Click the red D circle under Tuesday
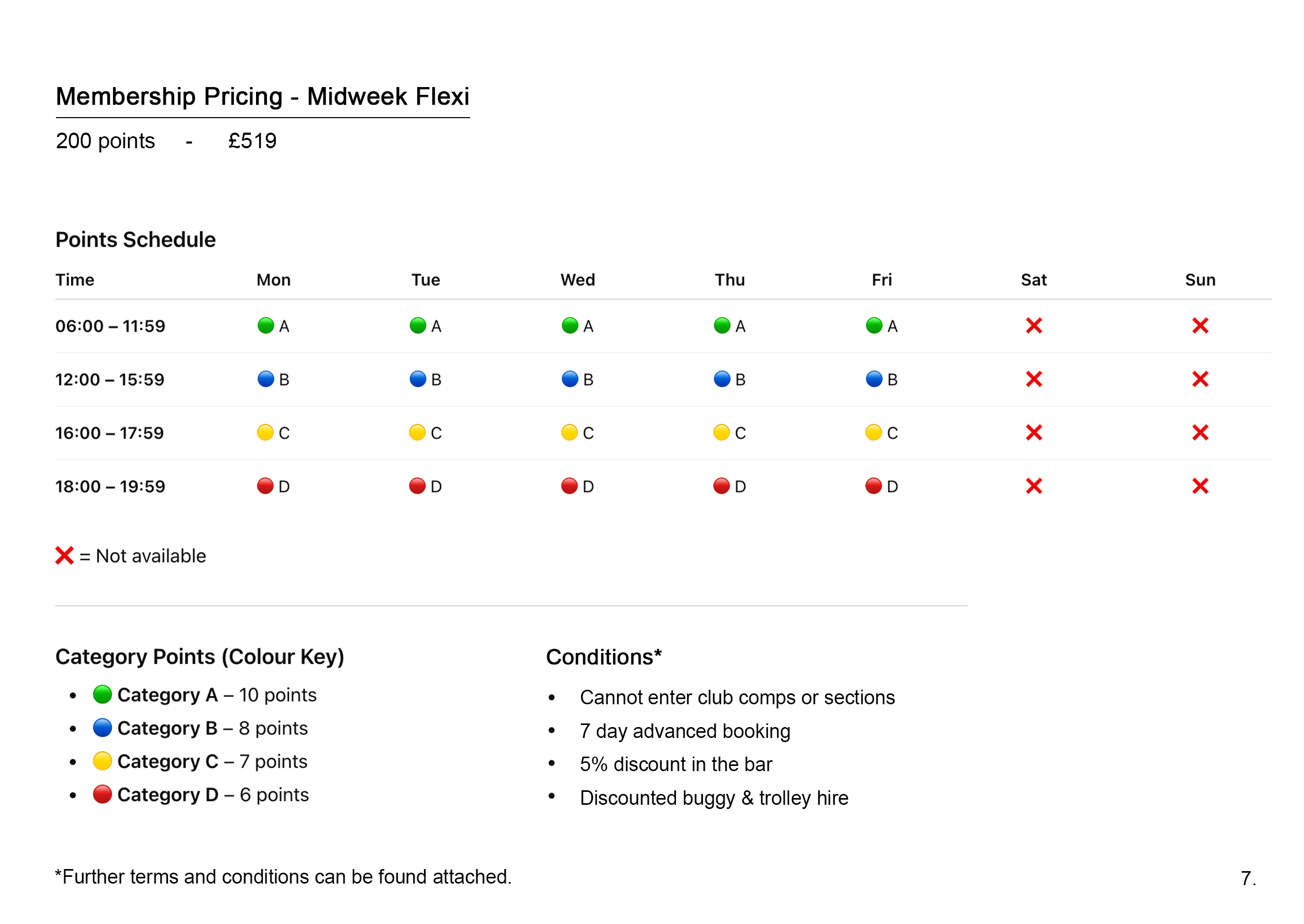 pyautogui.click(x=418, y=486)
